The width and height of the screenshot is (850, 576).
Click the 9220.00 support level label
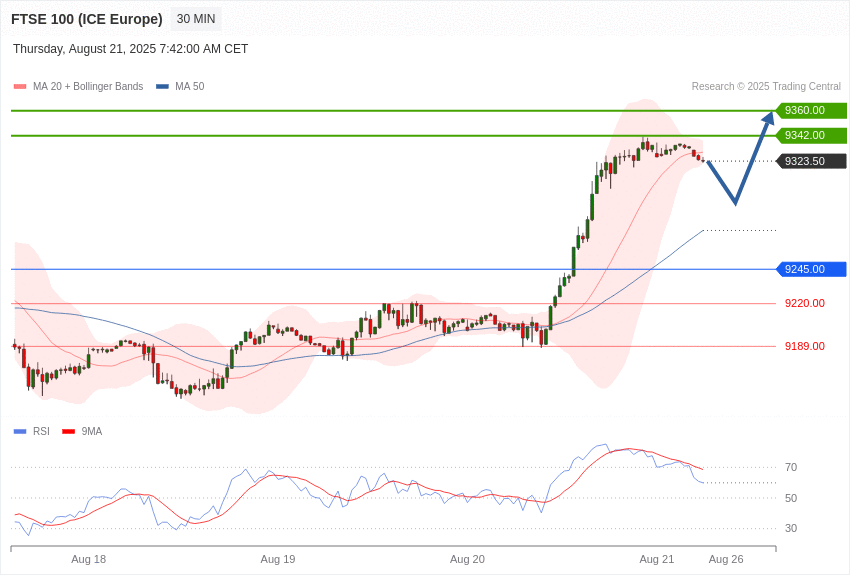[804, 303]
